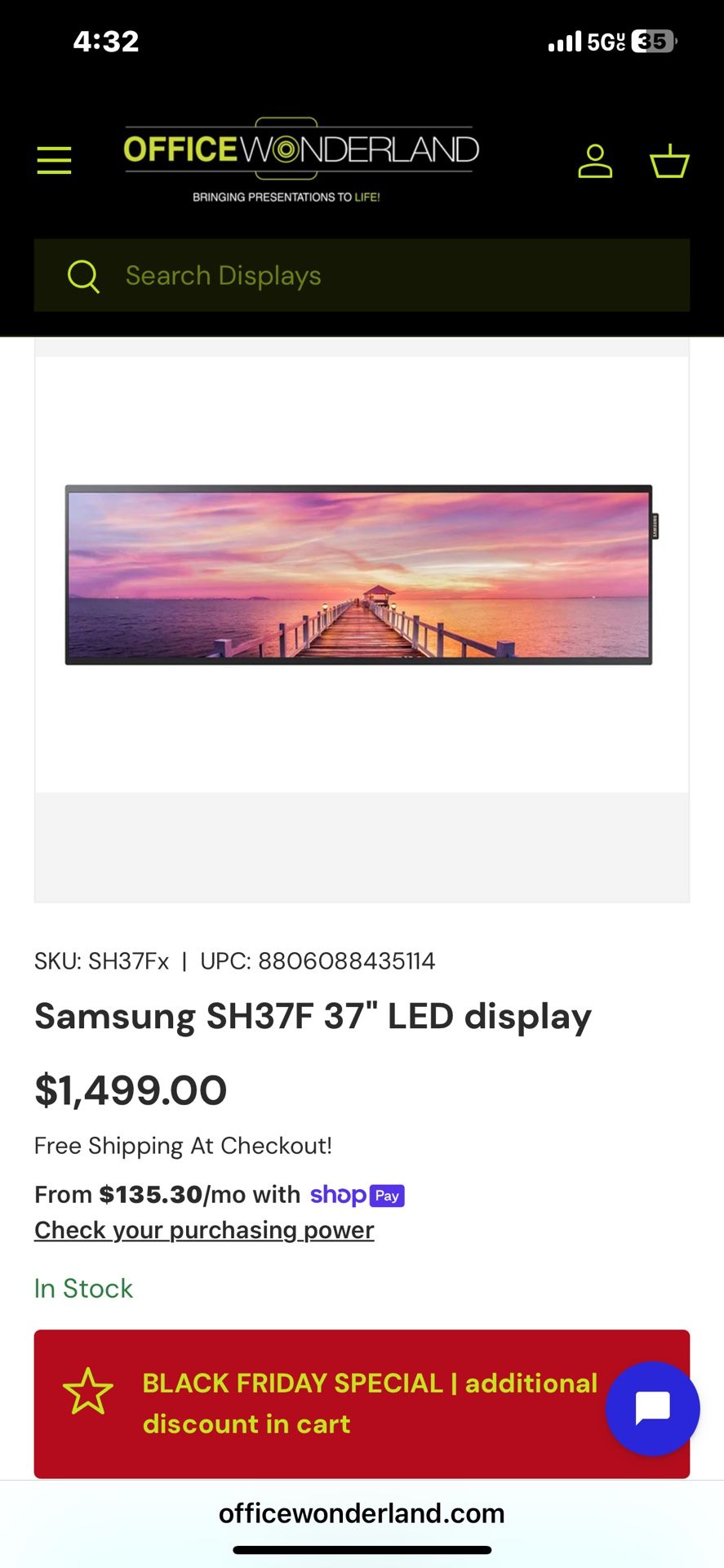Screen dimensions: 724x1568
Task: Tap the star icon in Black Friday banner
Action: click(x=88, y=1392)
